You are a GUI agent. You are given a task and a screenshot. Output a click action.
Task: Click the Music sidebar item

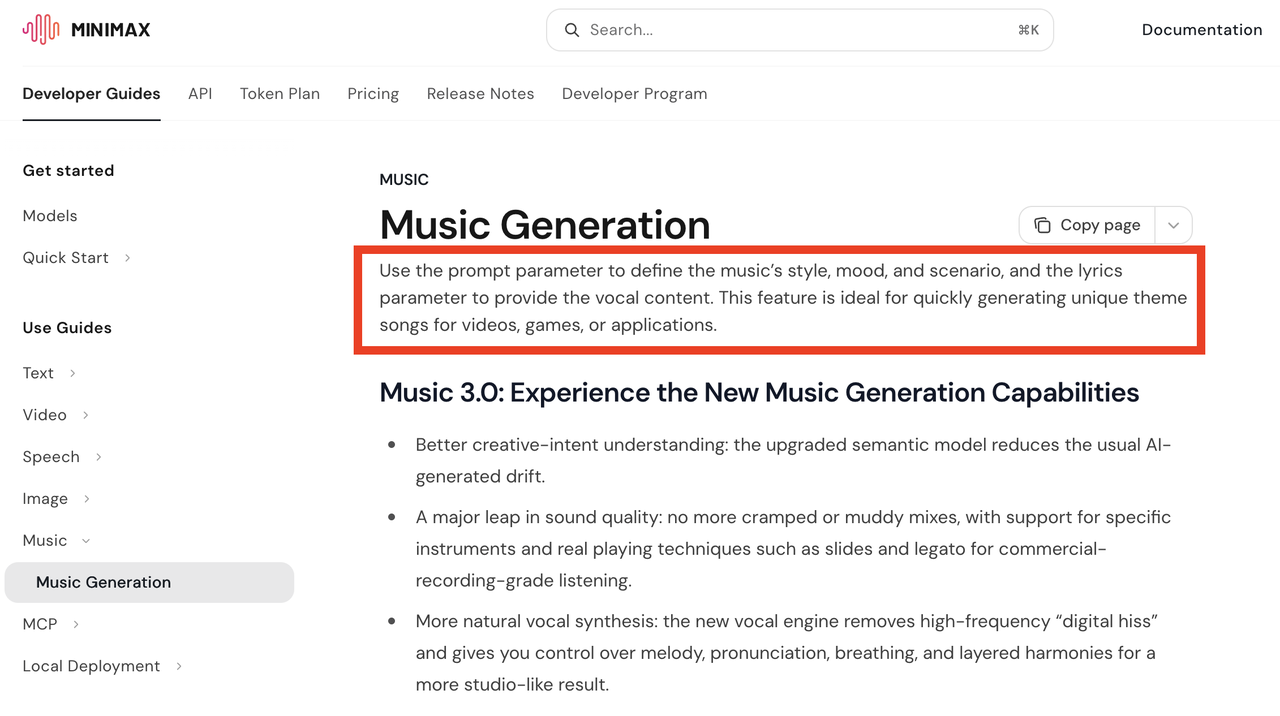(x=45, y=541)
